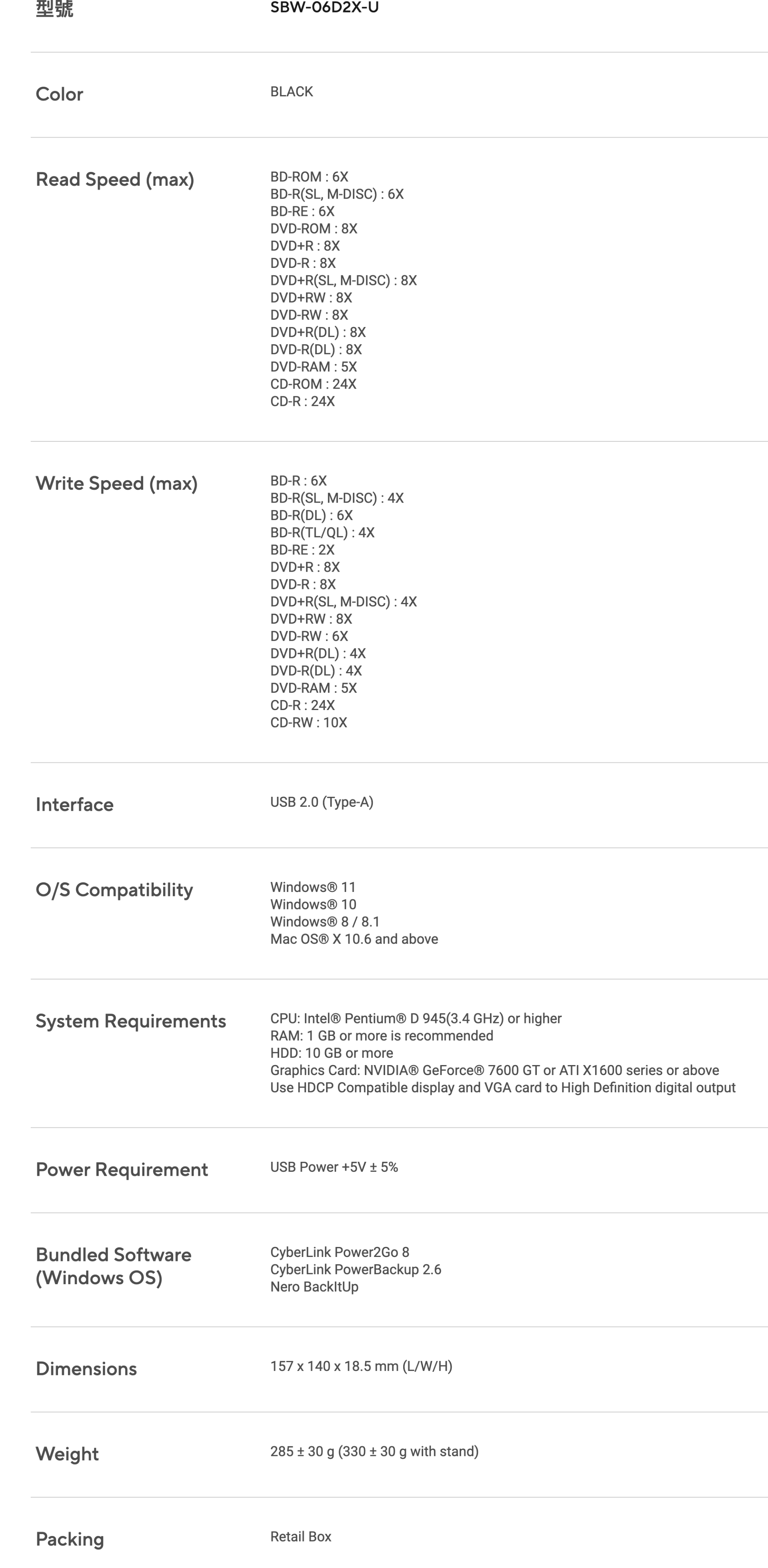Click the Nero BackItUp software entry
Screen dimensions: 768x1568
pos(314,1287)
